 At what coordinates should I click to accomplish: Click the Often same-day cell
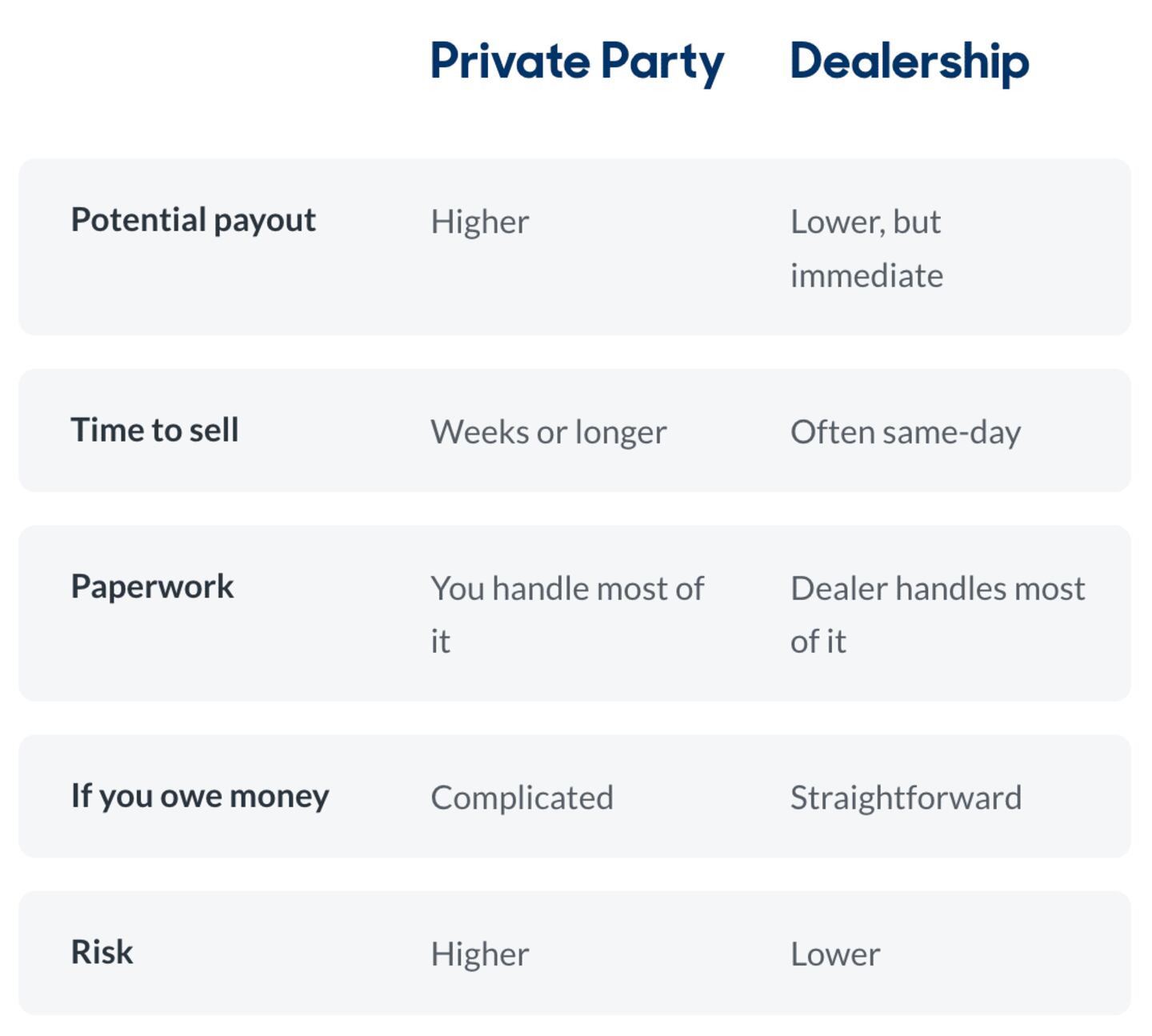point(906,433)
